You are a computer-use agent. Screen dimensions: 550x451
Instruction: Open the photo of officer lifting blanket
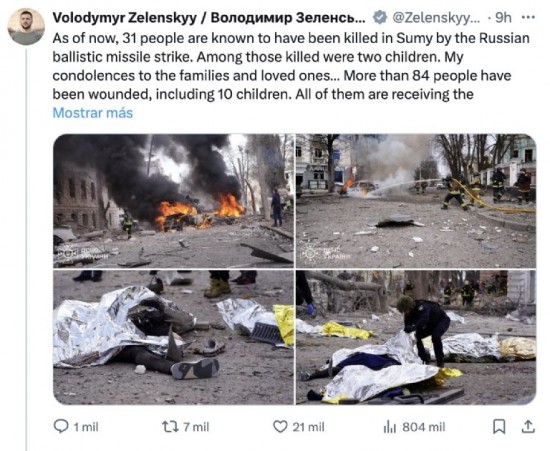[x=416, y=337]
